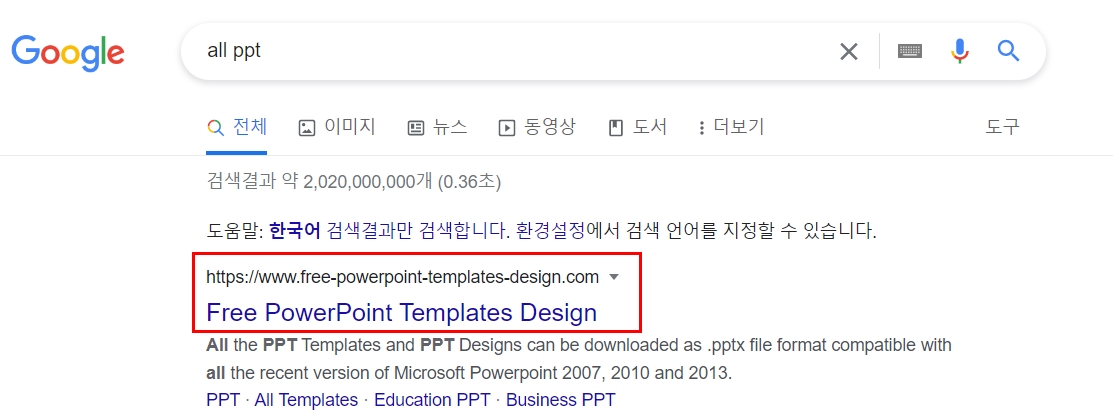
Task: Click the 한국어 language link
Action: coord(295,231)
